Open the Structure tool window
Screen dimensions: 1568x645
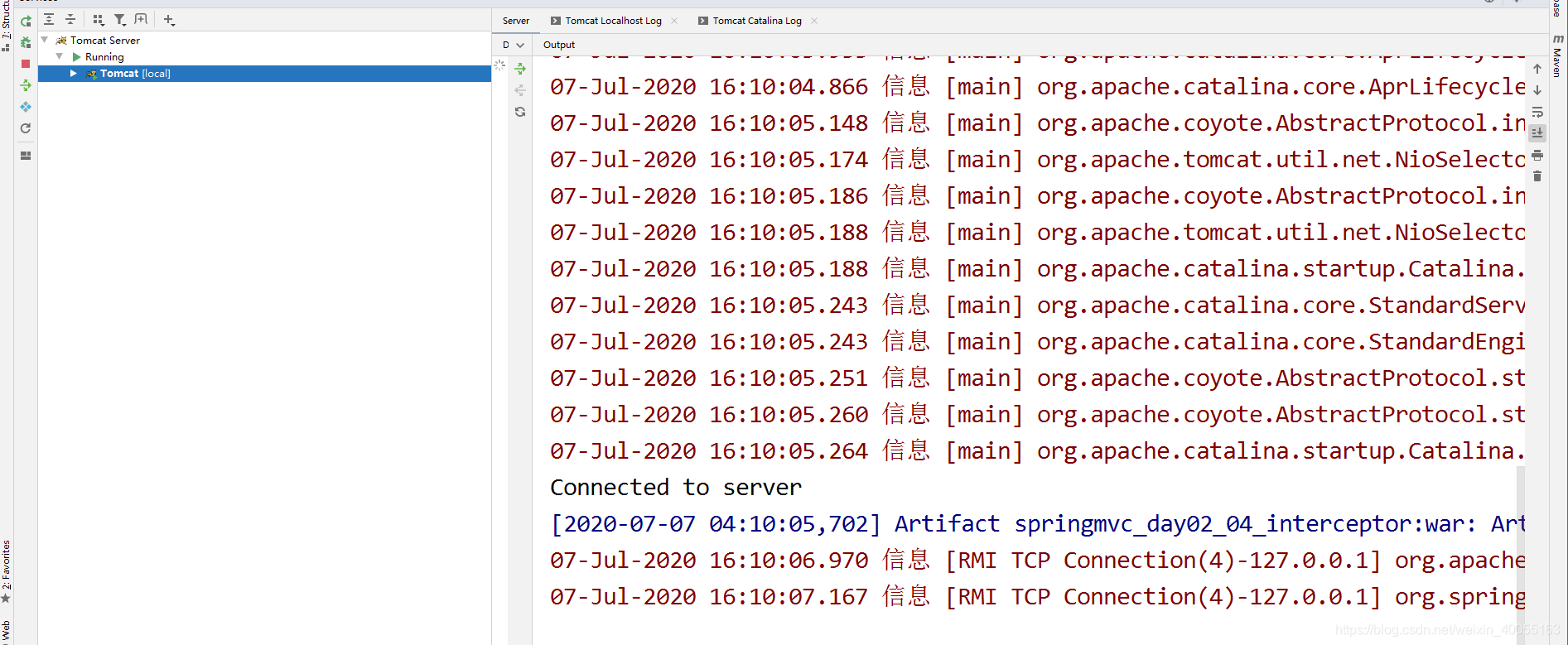[6, 25]
